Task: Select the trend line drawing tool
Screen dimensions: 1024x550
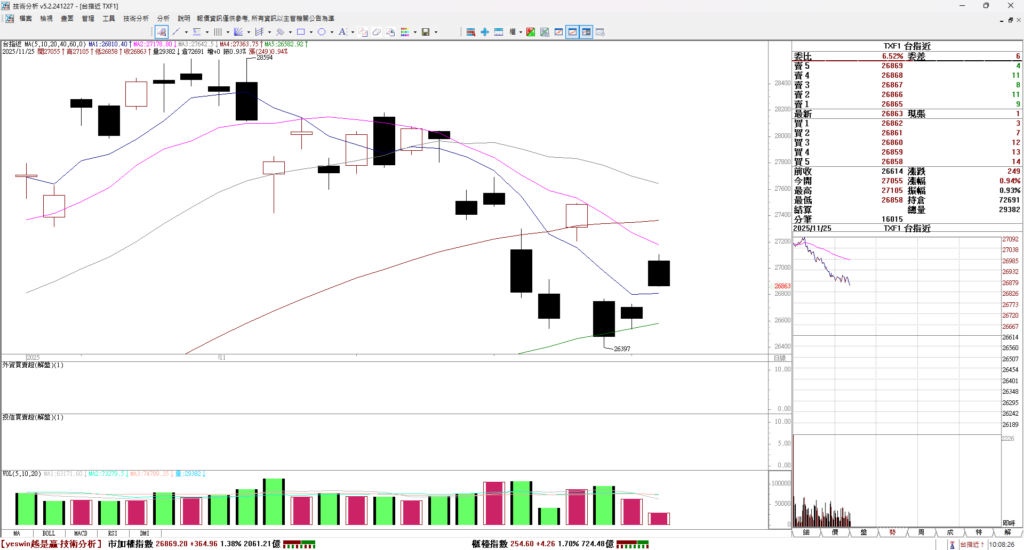Action: (x=176, y=32)
